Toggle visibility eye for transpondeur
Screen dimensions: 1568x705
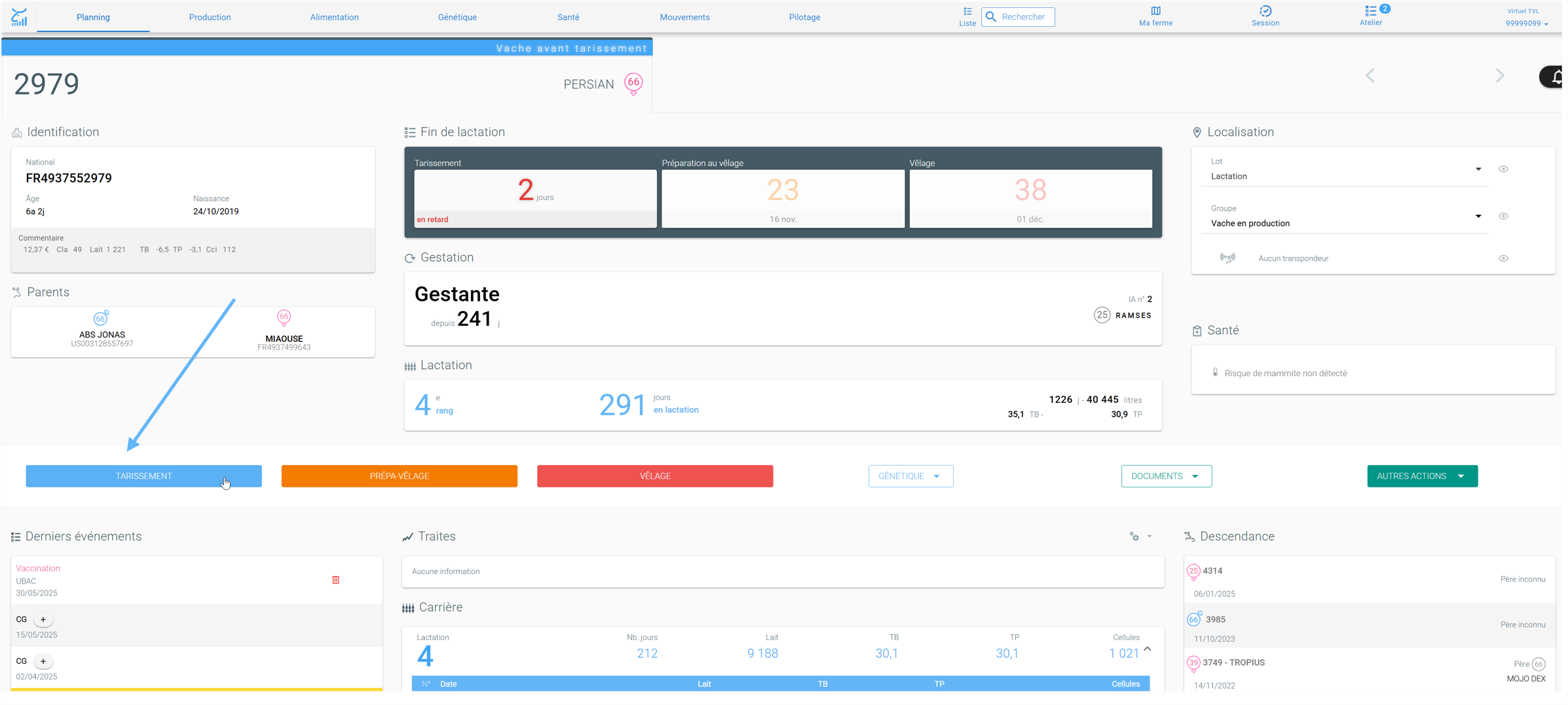1504,258
